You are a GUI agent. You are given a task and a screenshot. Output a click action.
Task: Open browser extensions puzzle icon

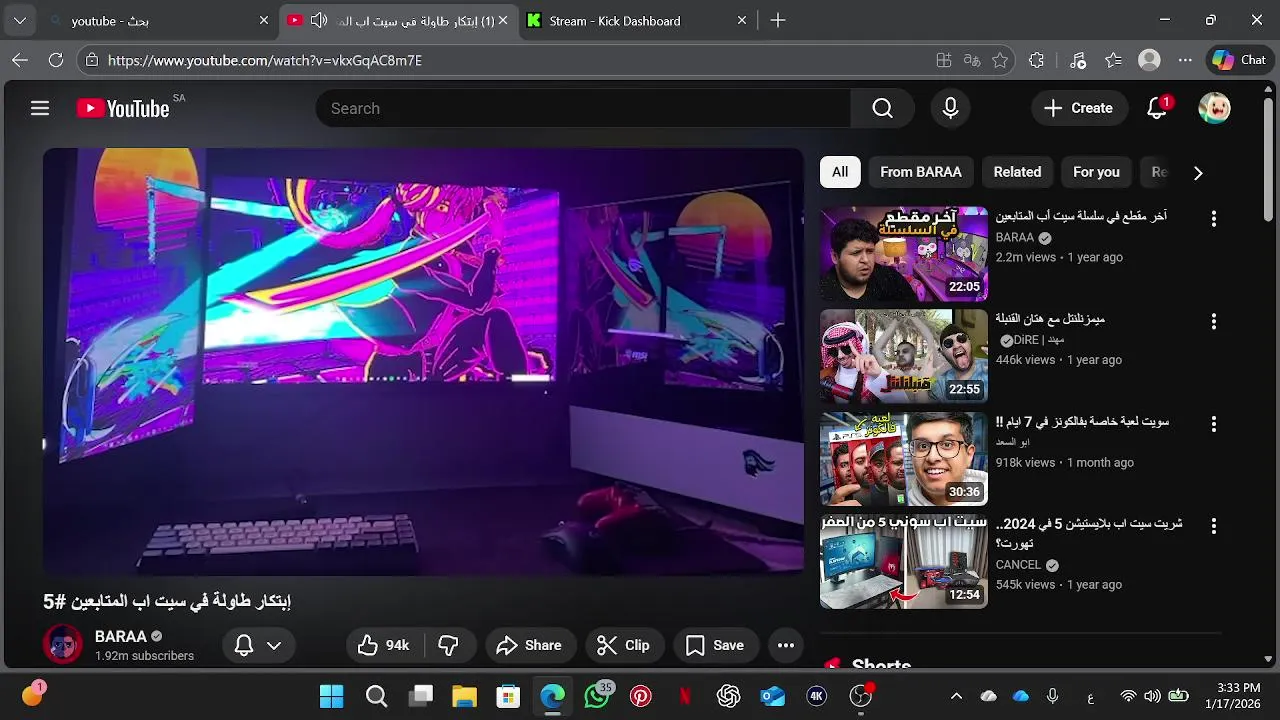(x=1036, y=60)
